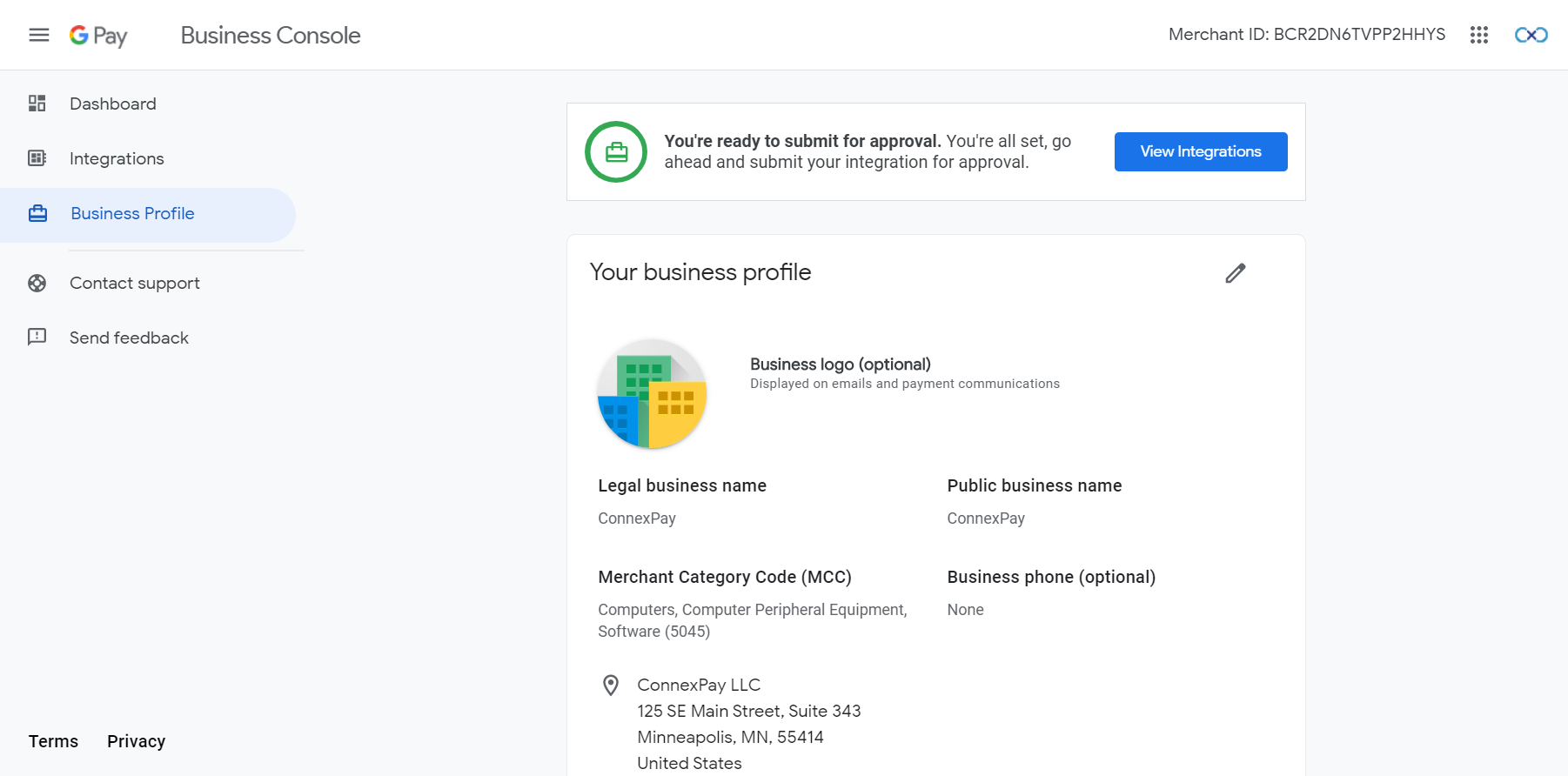Viewport: 1568px width, 776px height.
Task: Click the address location pin icon
Action: point(611,686)
